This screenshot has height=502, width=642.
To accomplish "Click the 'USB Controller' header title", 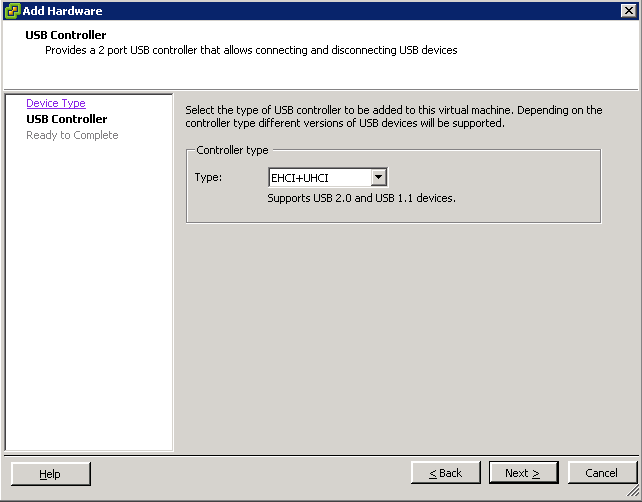I will coord(66,35).
